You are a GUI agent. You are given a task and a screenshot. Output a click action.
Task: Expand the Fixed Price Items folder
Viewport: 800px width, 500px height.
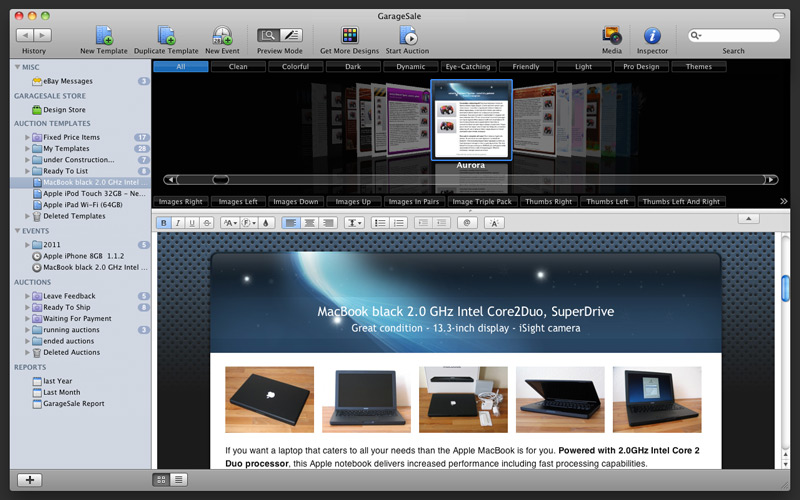pos(27,137)
